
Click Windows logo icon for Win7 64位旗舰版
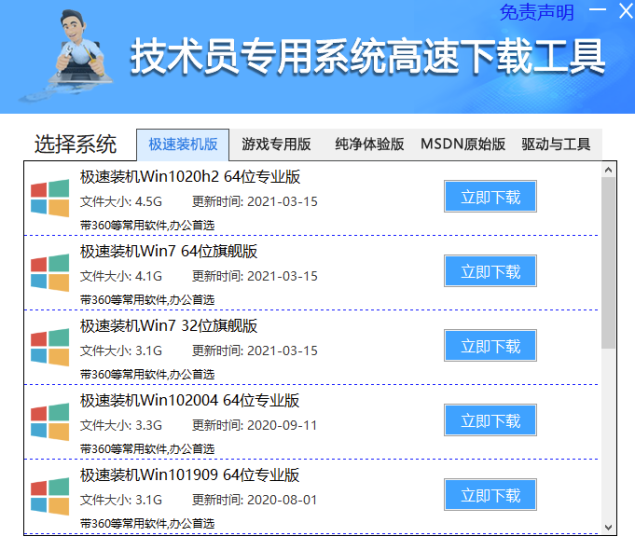click(x=50, y=273)
